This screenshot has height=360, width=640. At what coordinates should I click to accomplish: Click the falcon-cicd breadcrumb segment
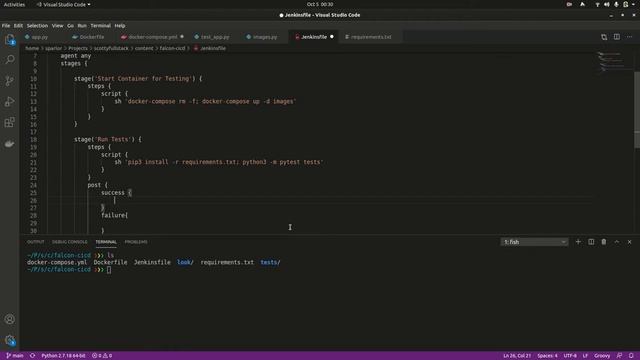pyautogui.click(x=172, y=48)
